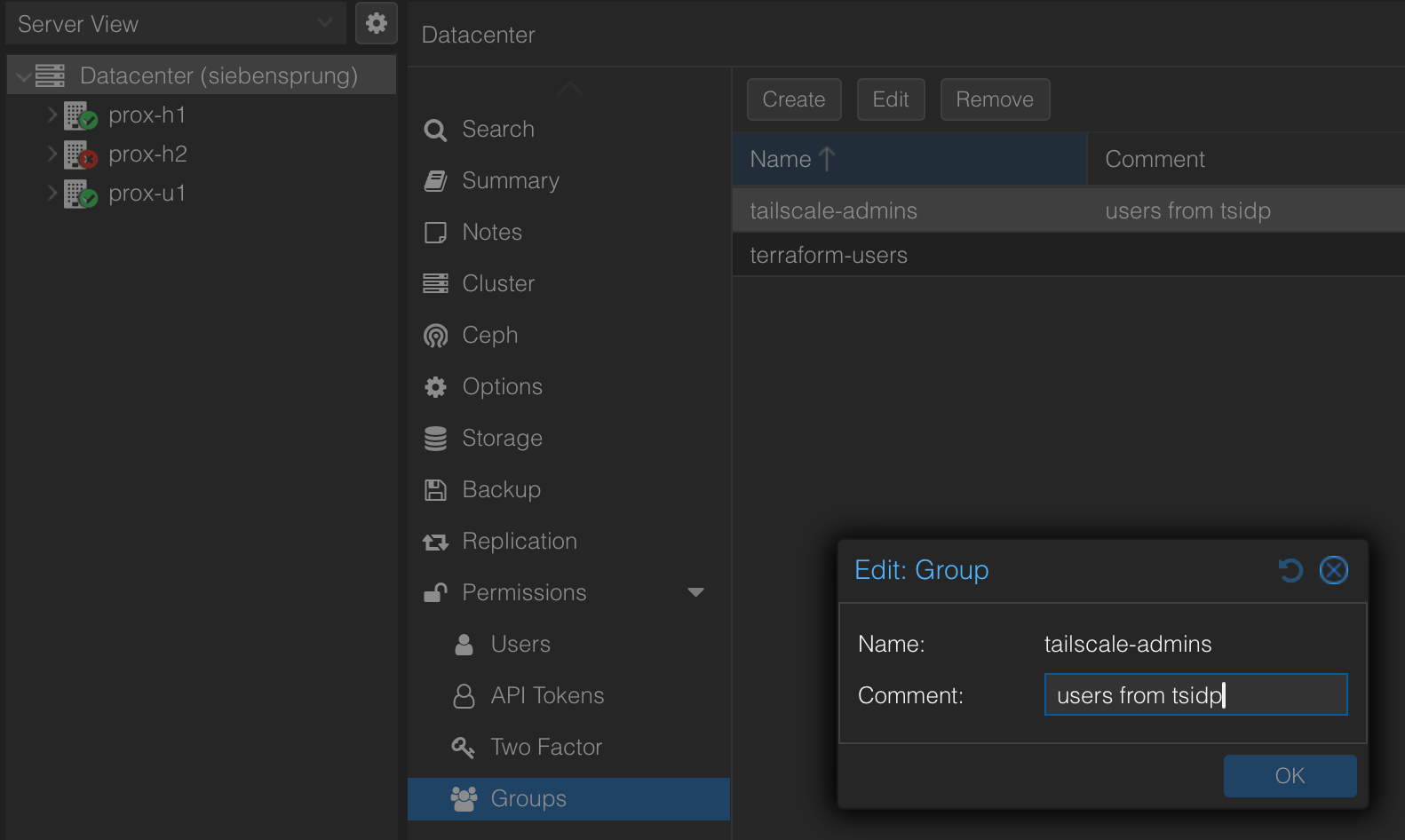
Task: Collapse the Datacenter (siebensprung) tree node
Action: (23, 77)
